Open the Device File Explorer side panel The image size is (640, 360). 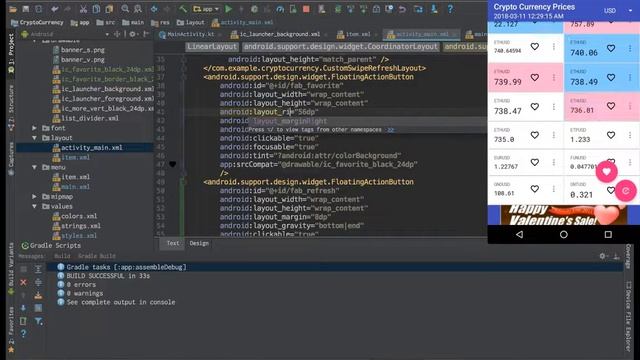629,316
